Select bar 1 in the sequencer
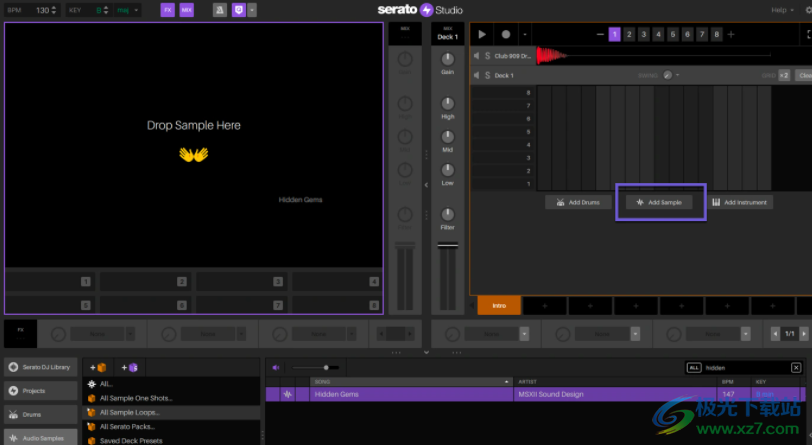Image resolution: width=812 pixels, height=445 pixels. click(x=615, y=34)
